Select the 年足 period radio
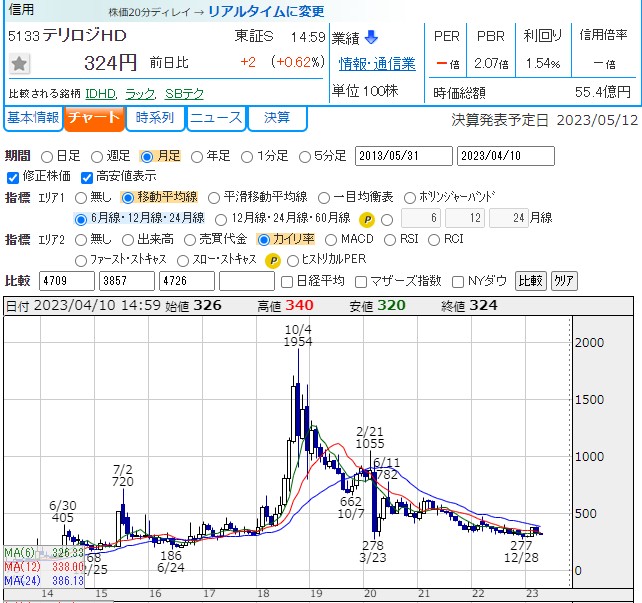The width and height of the screenshot is (642, 603). (197, 157)
